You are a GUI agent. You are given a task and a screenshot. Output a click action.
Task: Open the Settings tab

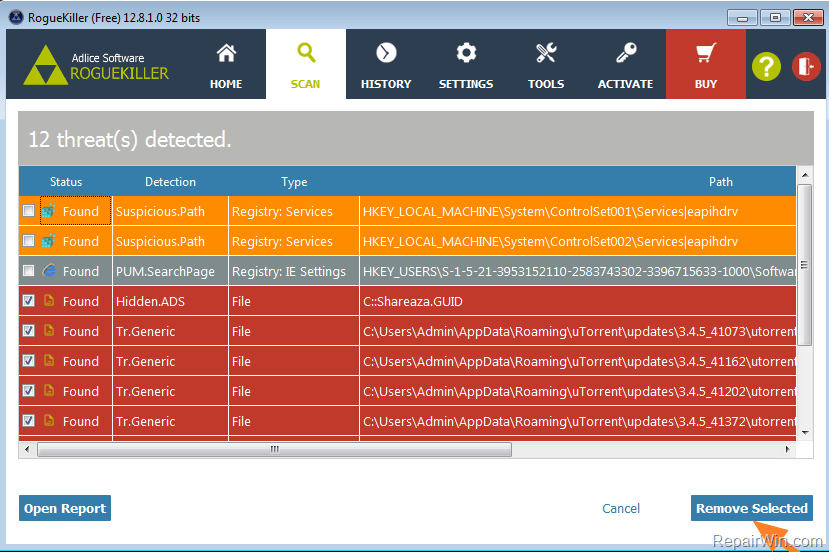pyautogui.click(x=466, y=65)
